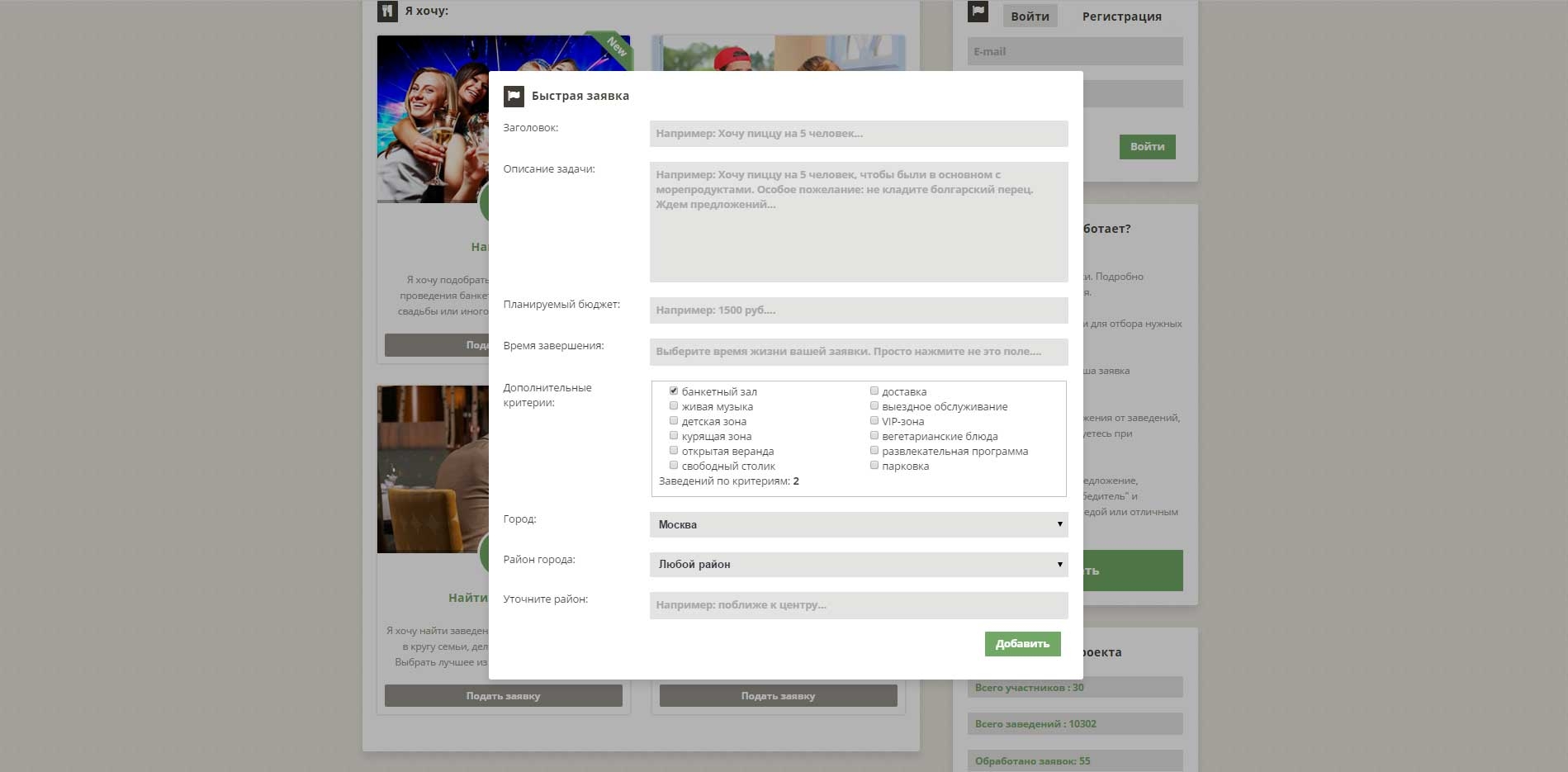Select the открытая веранда checkbox
Viewport: 1568px width, 772px height.
click(x=674, y=451)
